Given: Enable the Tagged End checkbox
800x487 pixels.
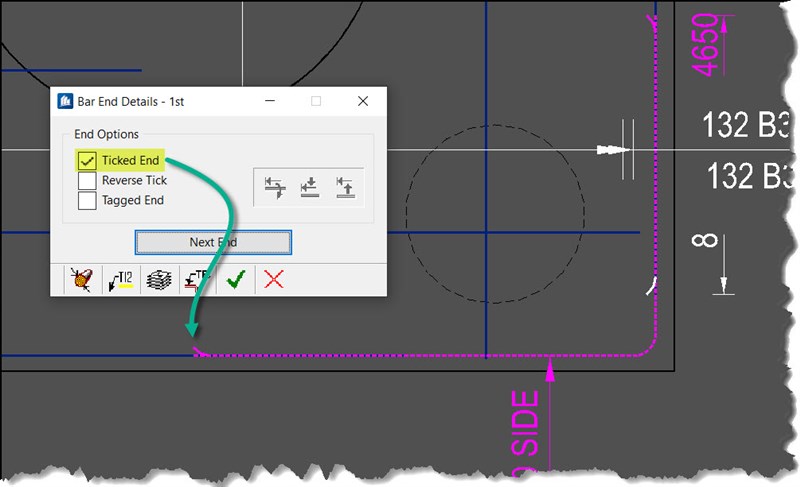Looking at the screenshot, I should 87,200.
